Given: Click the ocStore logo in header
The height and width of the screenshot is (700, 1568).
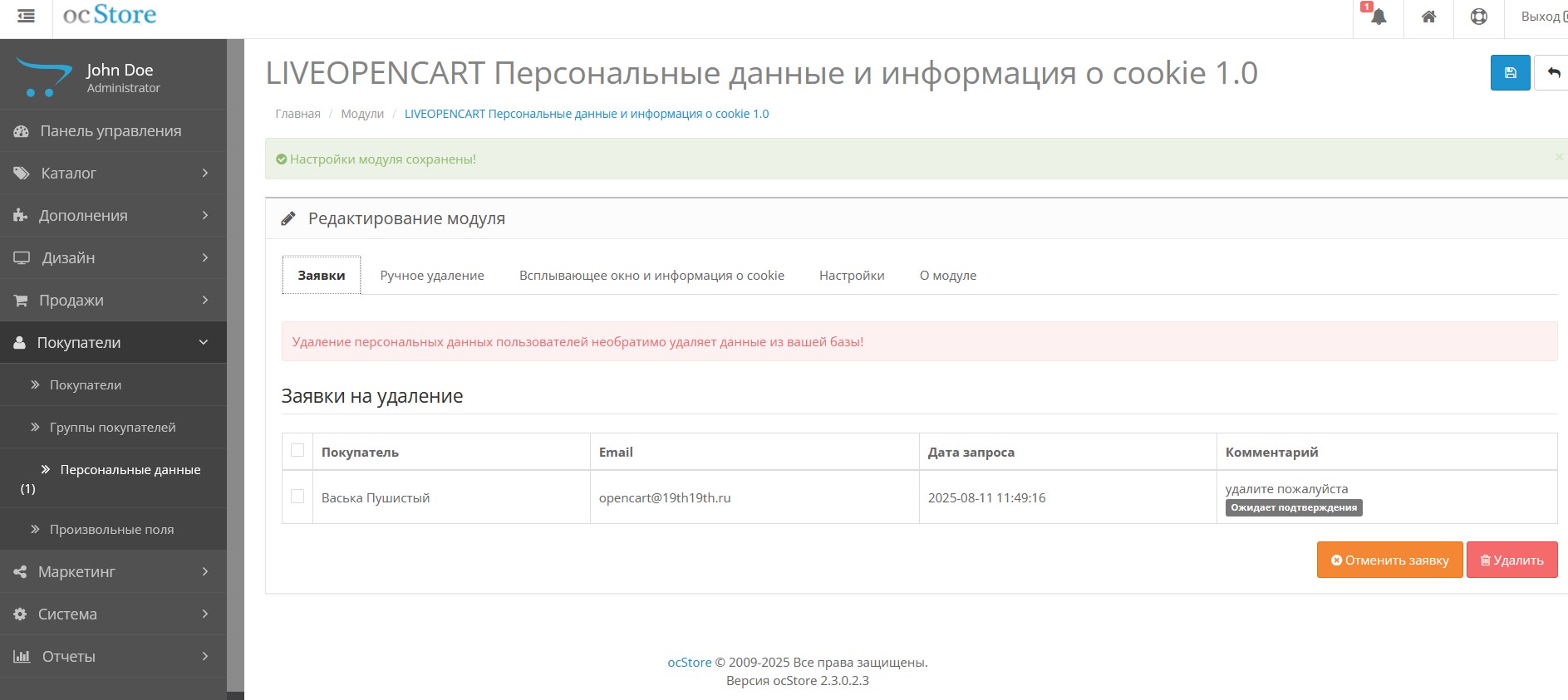Looking at the screenshot, I should tap(110, 15).
